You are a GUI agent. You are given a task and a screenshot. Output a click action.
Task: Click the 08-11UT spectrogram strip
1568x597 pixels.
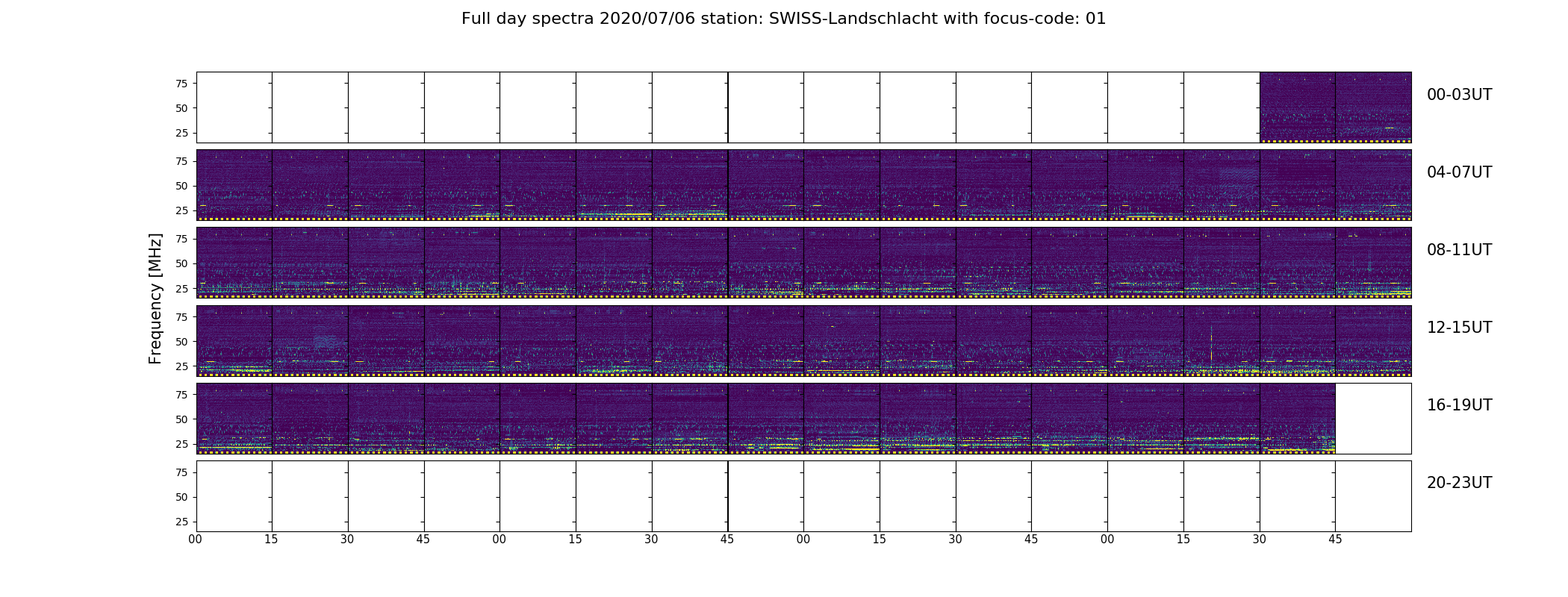click(803, 263)
